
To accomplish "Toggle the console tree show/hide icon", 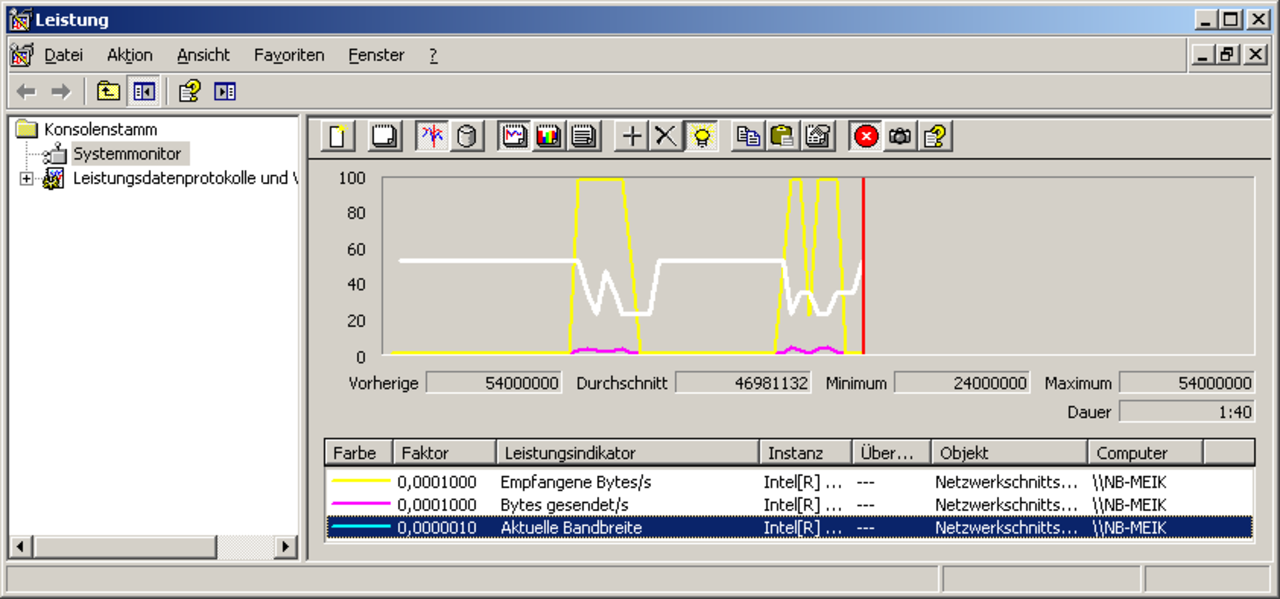I will (x=143, y=92).
